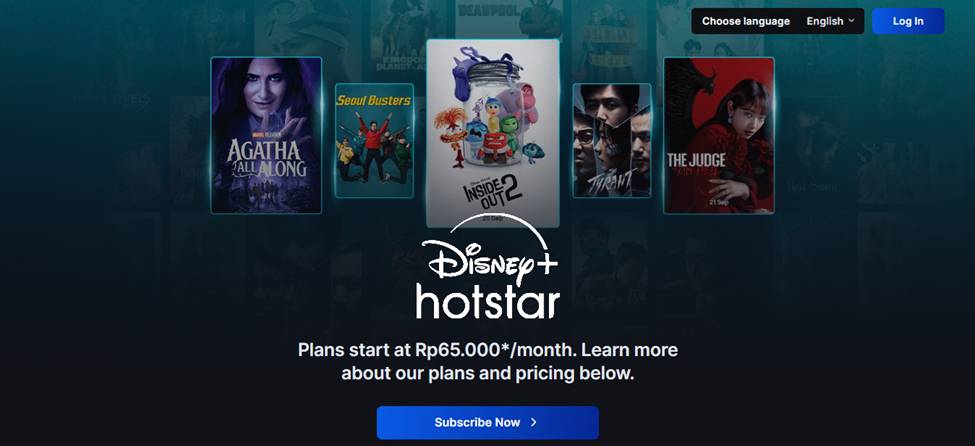The height and width of the screenshot is (446, 975).
Task: Click the 21 Sep date on The Judge
Action: [x=718, y=202]
